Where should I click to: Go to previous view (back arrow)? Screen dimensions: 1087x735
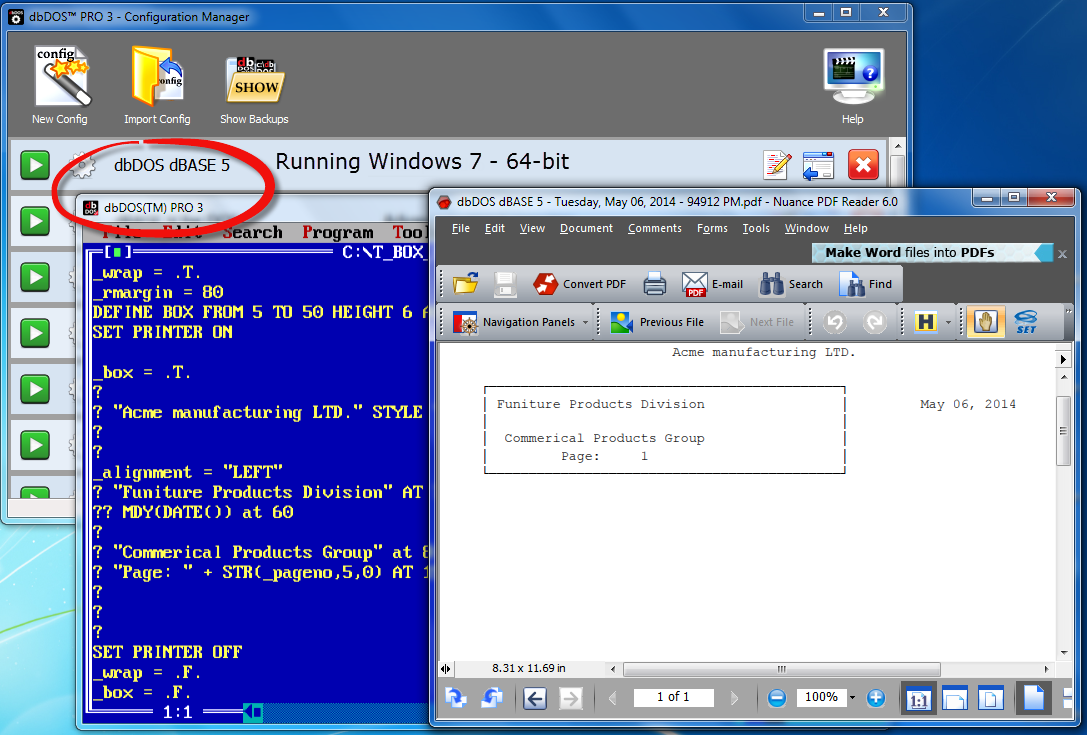tap(534, 698)
